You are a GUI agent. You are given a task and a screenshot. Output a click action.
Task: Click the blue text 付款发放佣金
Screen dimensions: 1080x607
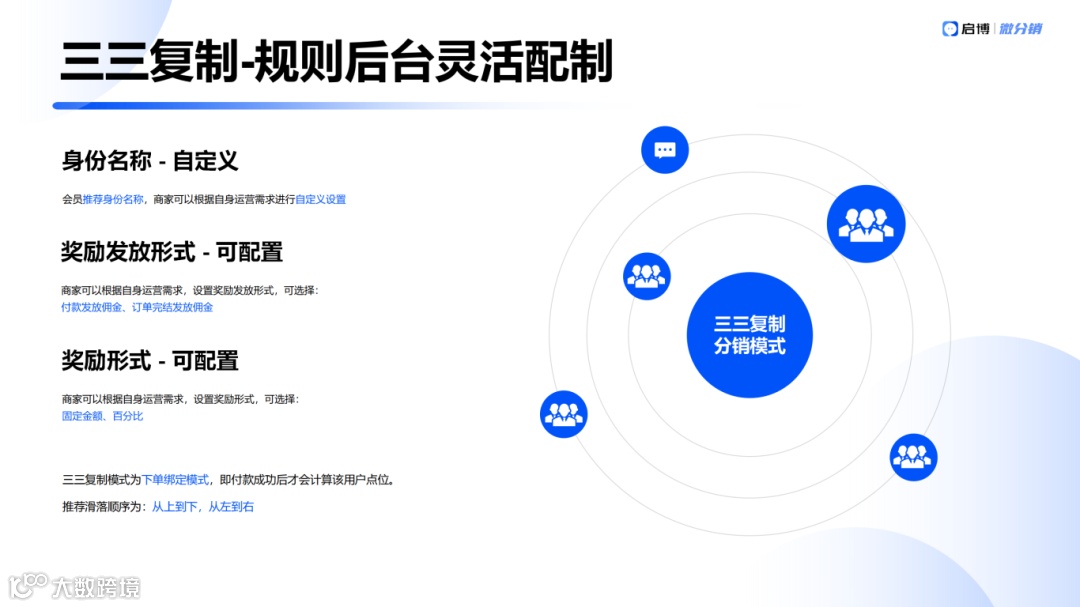click(x=91, y=307)
